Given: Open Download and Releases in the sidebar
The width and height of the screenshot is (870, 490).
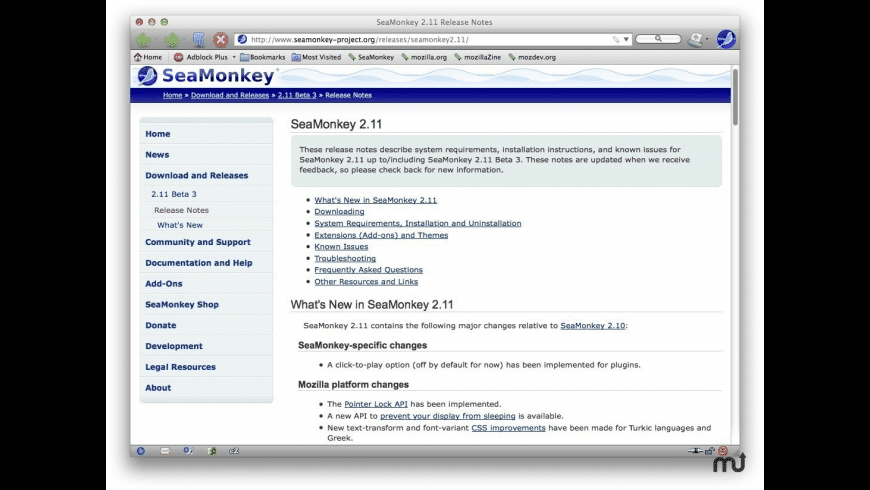Looking at the screenshot, I should click(196, 175).
